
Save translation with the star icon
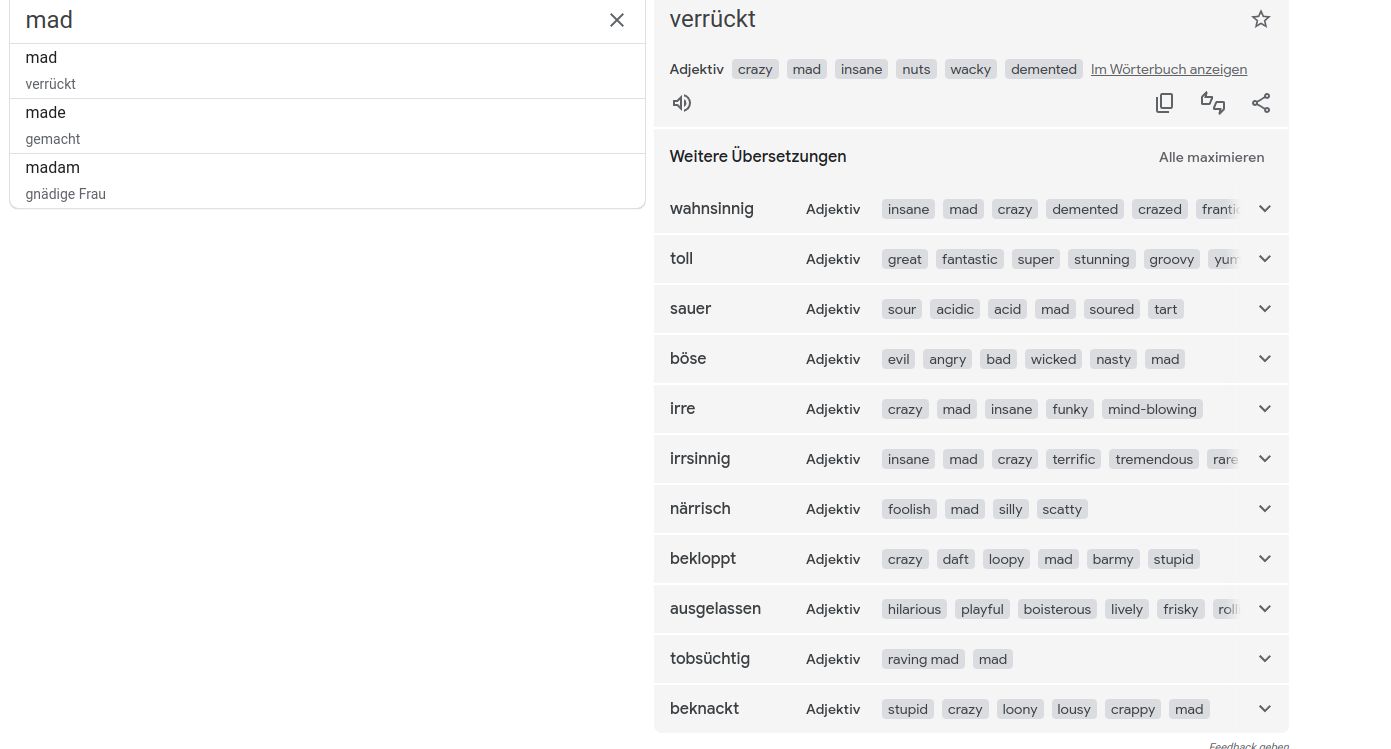point(1261,19)
